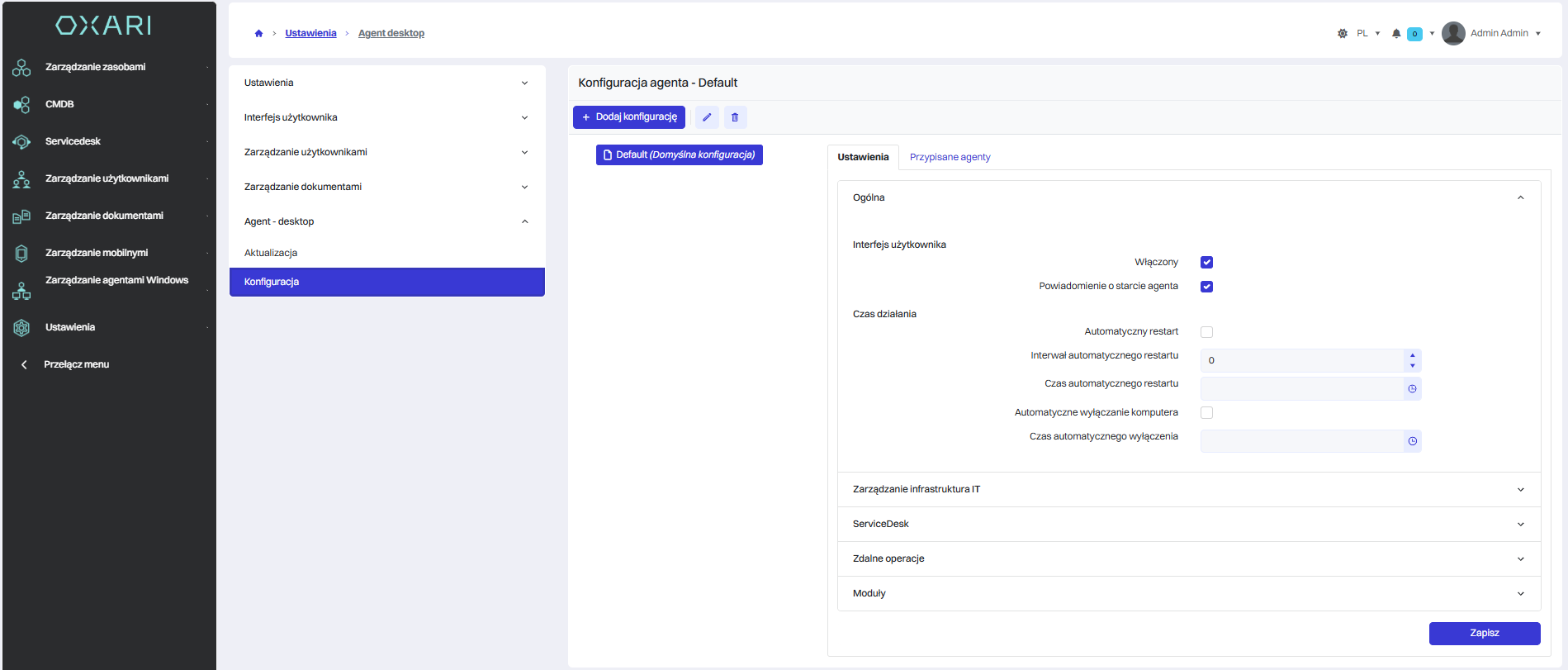The width and height of the screenshot is (1568, 670).
Task: Open the notifications bell icon
Action: [1396, 34]
